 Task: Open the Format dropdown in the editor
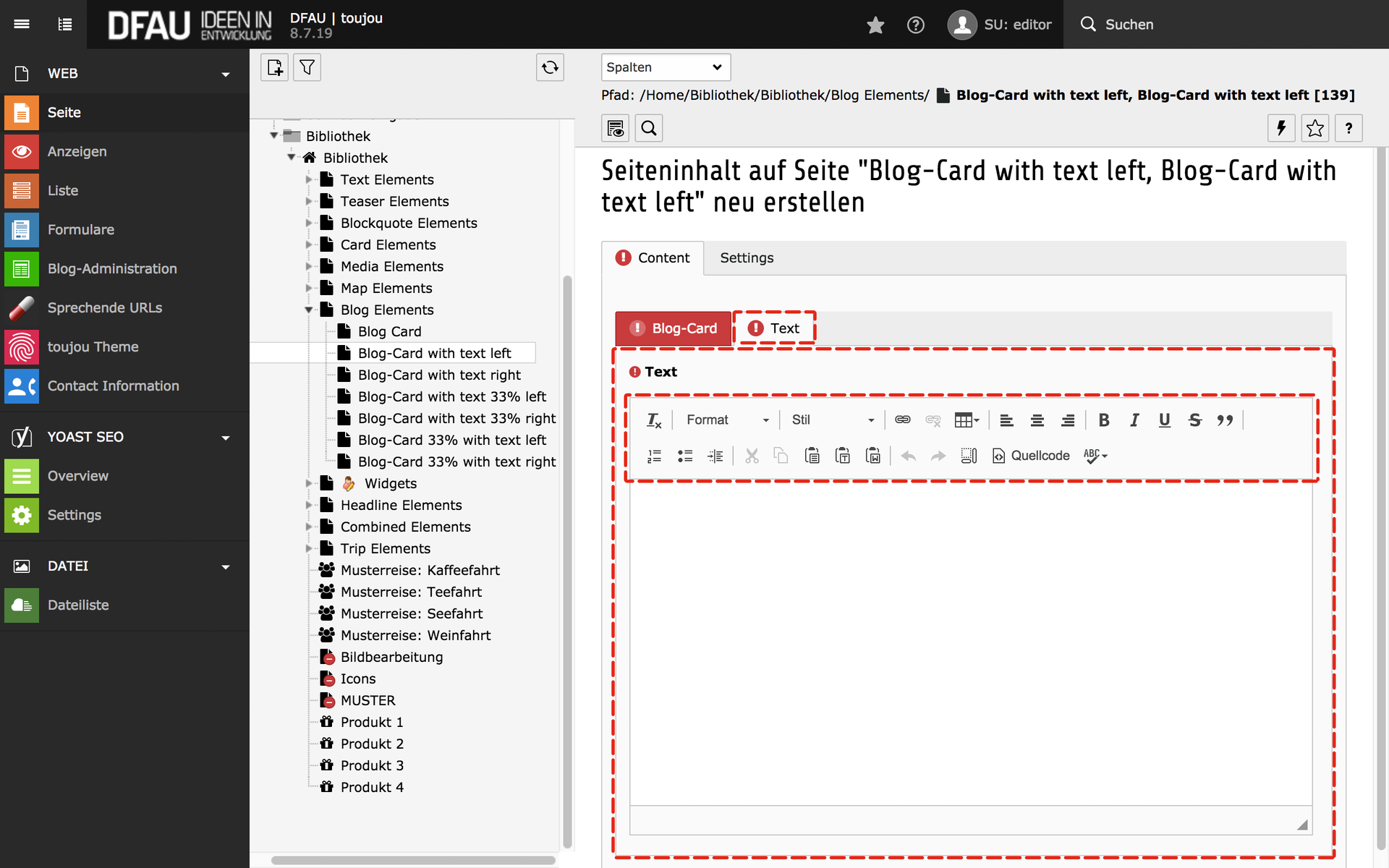(x=726, y=420)
